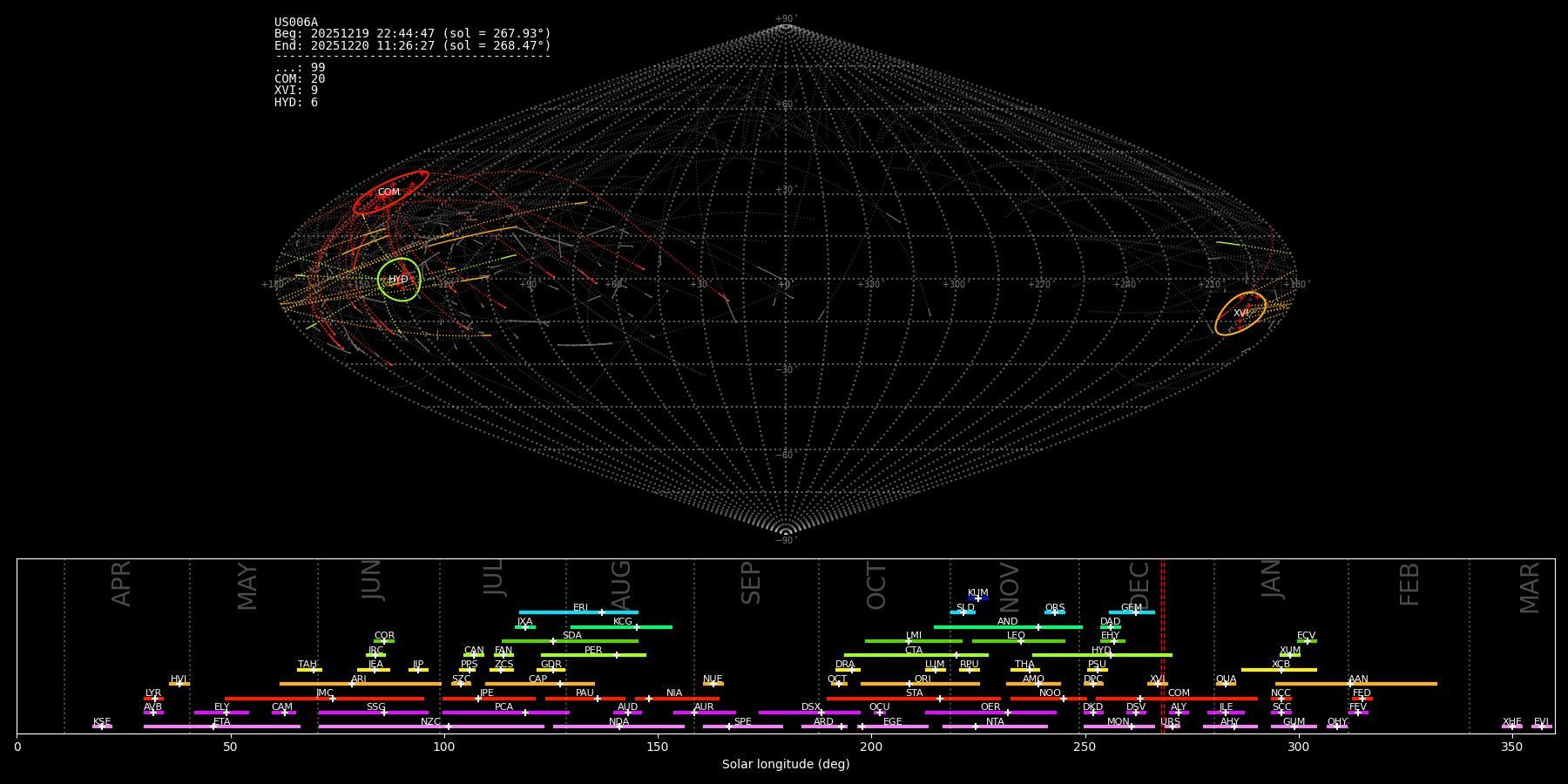Click the +0° center longitude label

[785, 285]
